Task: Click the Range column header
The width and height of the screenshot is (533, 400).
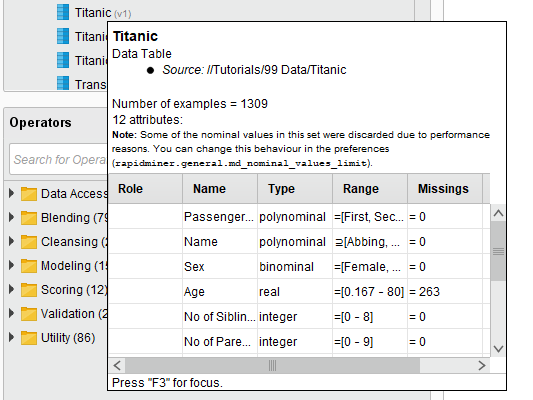Action: click(x=370, y=189)
